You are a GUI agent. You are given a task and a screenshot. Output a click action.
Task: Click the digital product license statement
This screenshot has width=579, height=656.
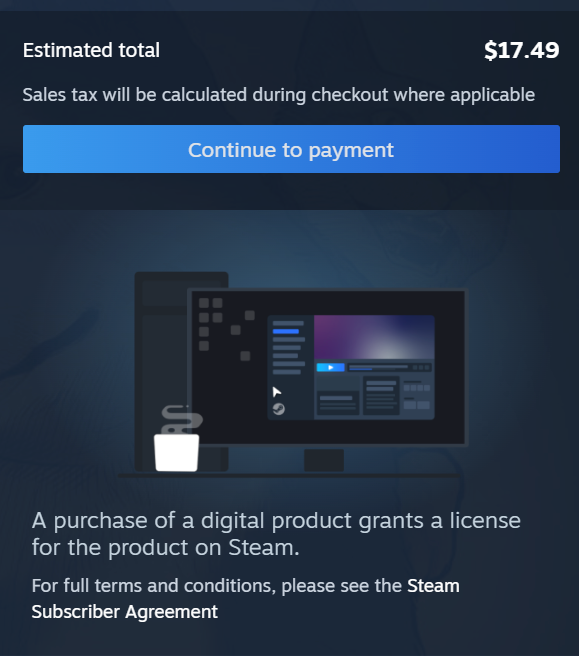pos(276,534)
